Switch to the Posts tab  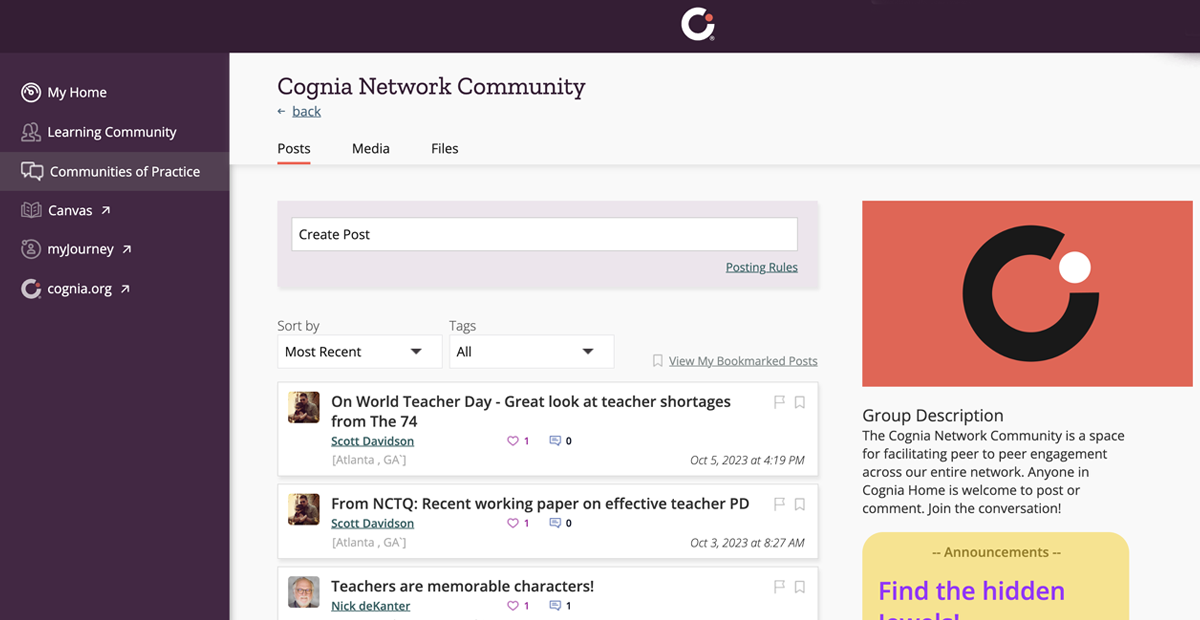click(x=294, y=148)
